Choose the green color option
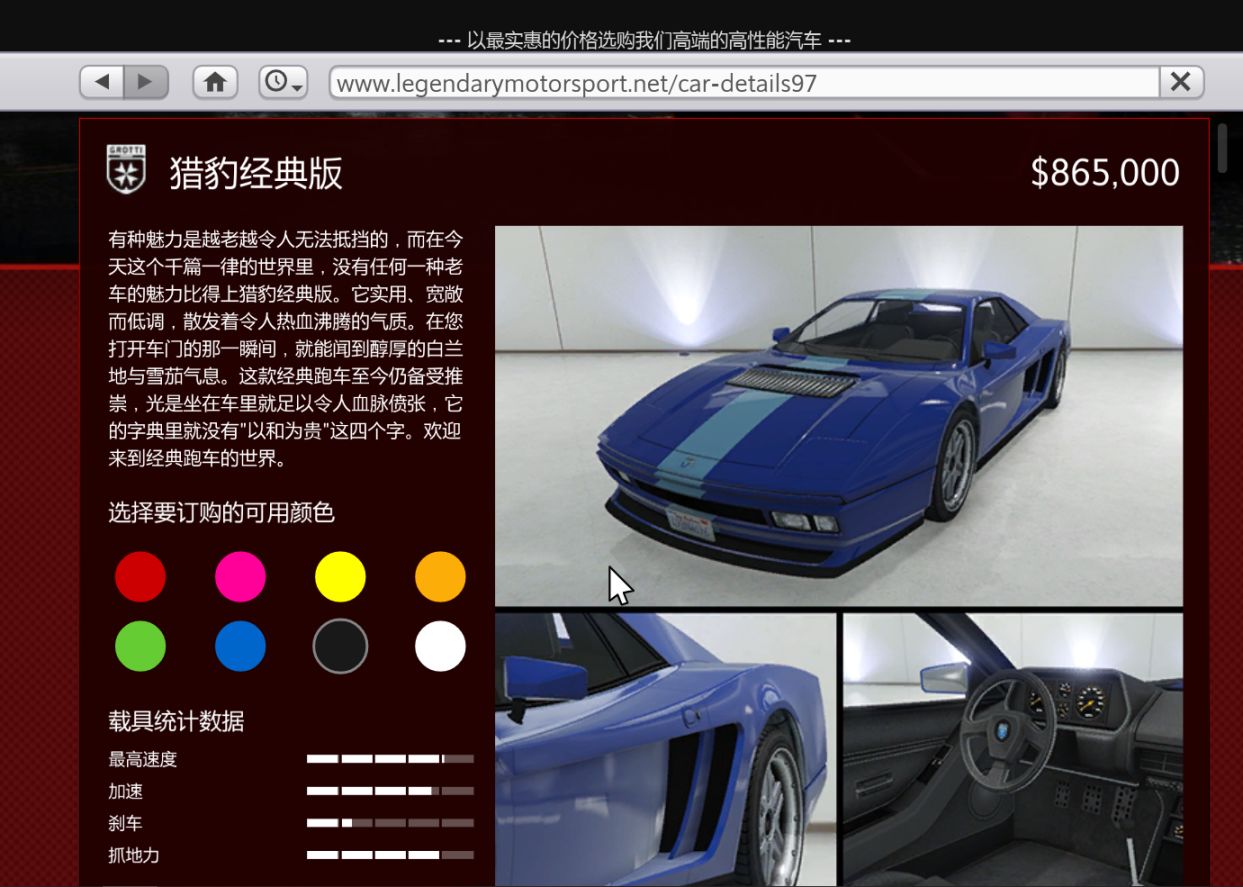1243x887 pixels. point(140,646)
